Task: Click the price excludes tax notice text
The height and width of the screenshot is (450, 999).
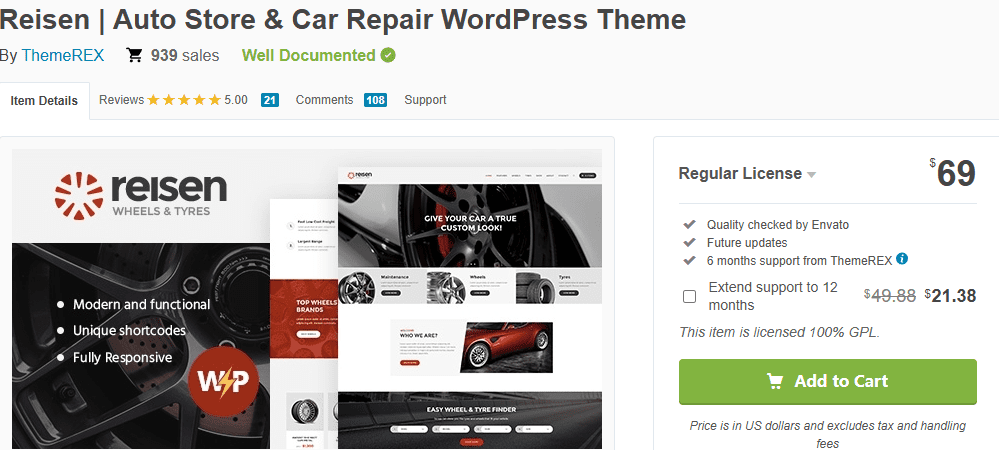Action: pos(828,434)
